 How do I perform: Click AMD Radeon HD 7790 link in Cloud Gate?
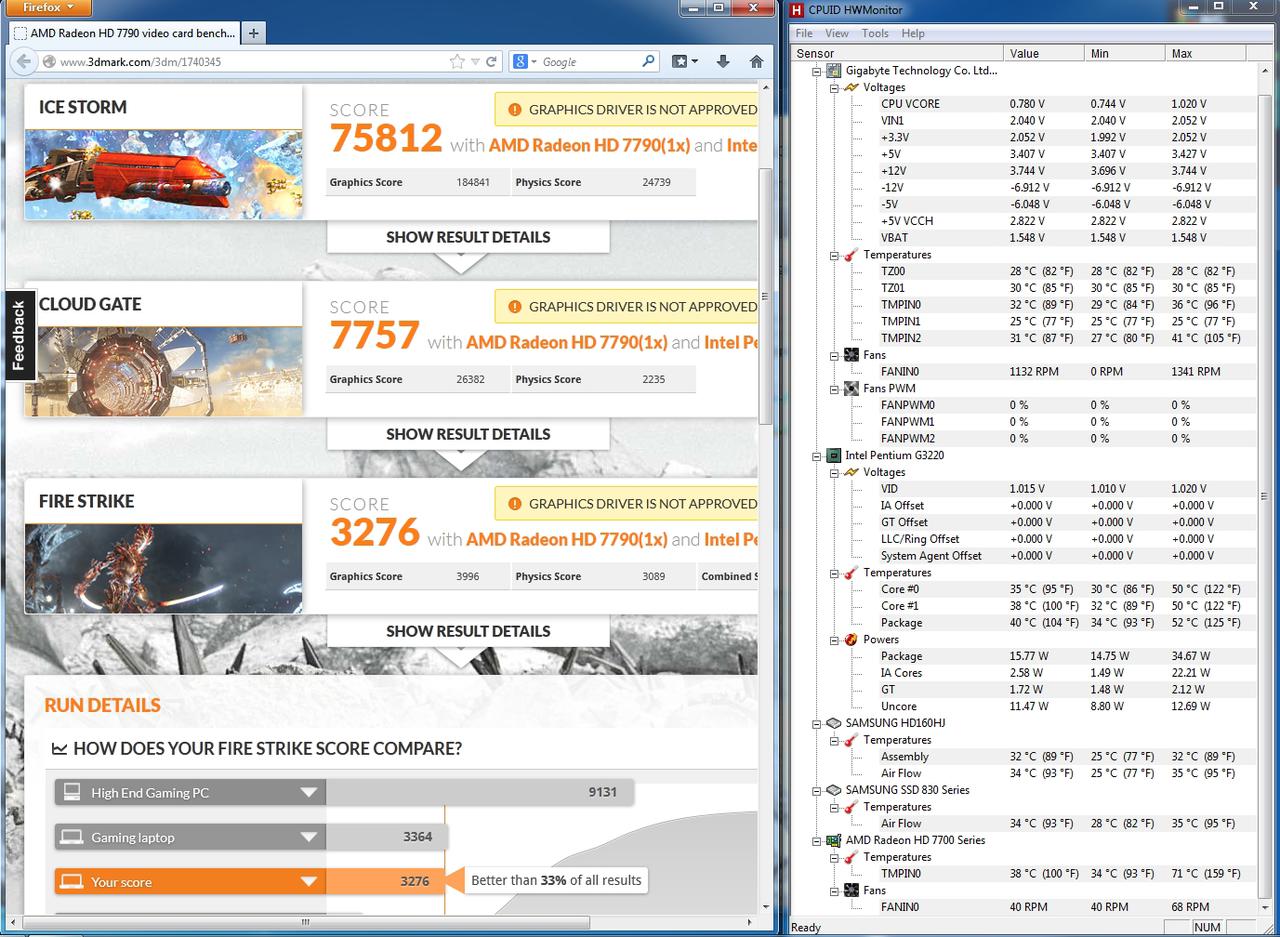click(566, 342)
